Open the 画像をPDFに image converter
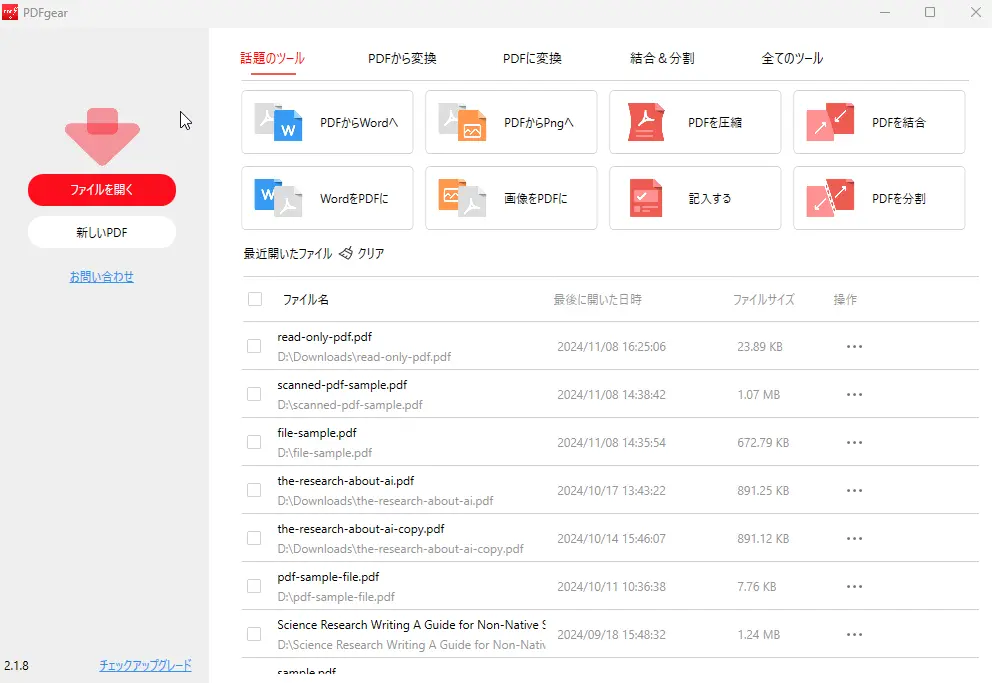The height and width of the screenshot is (683, 992). coord(511,198)
